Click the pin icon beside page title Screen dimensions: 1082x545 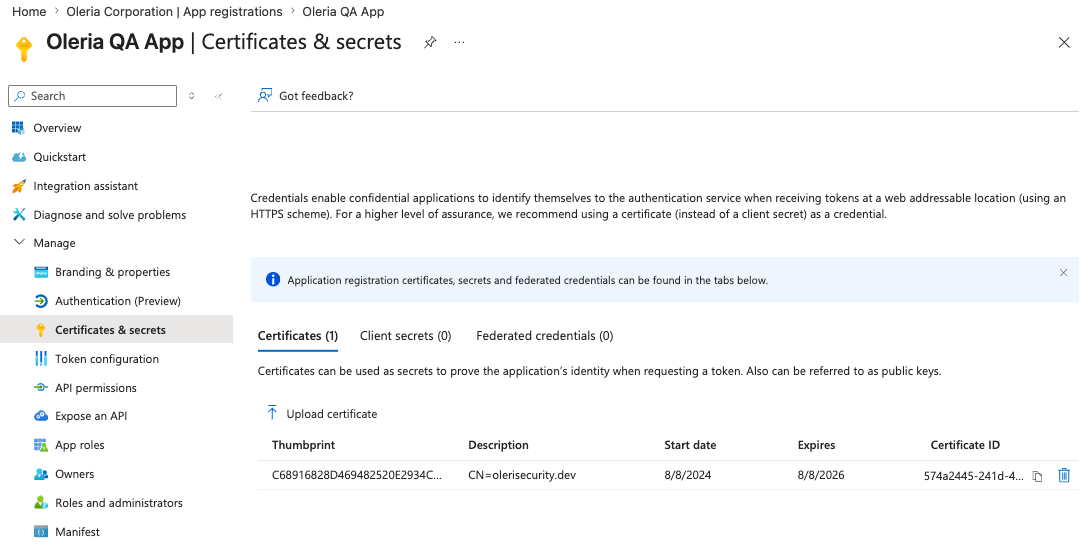(x=430, y=43)
